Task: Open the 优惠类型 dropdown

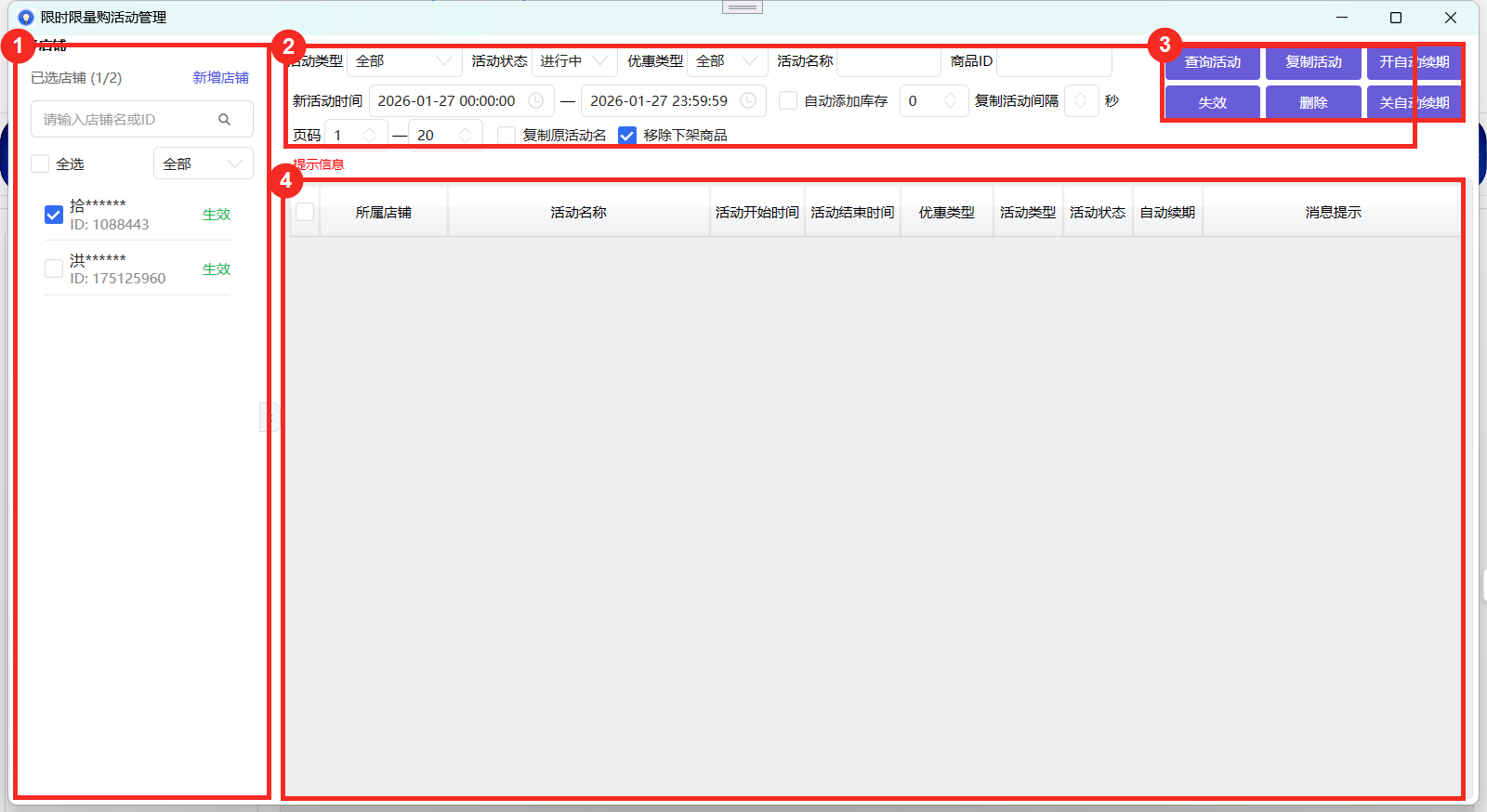Action: 728,61
